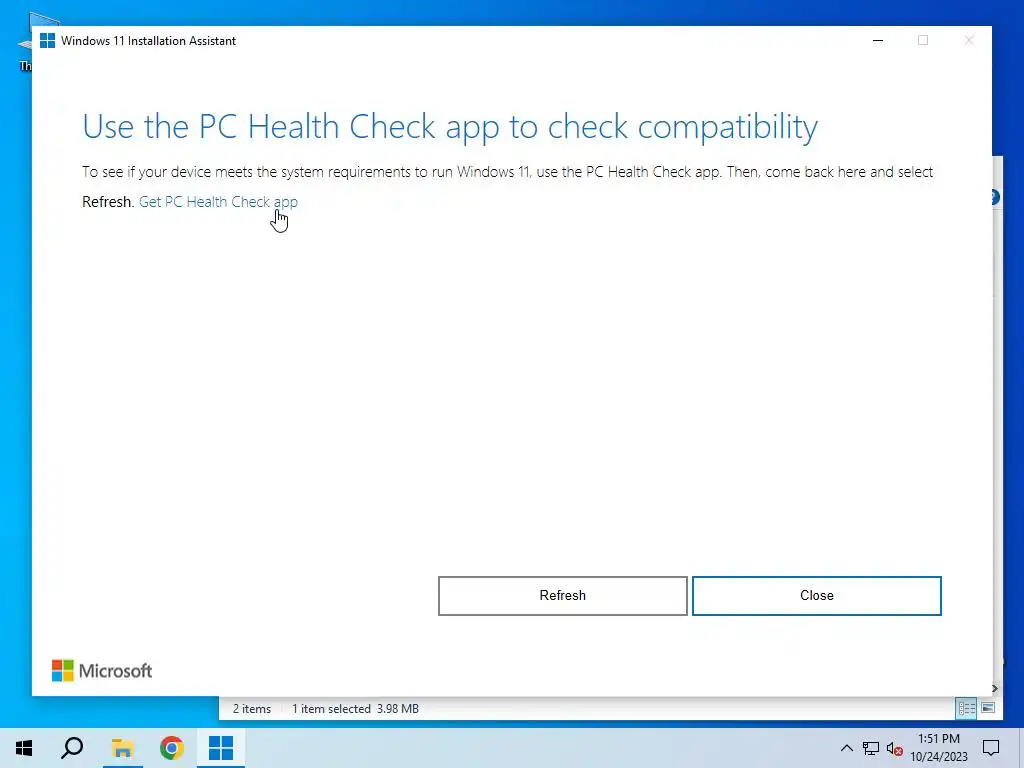Launch Google Chrome from the taskbar
The image size is (1024, 768).
tap(172, 748)
